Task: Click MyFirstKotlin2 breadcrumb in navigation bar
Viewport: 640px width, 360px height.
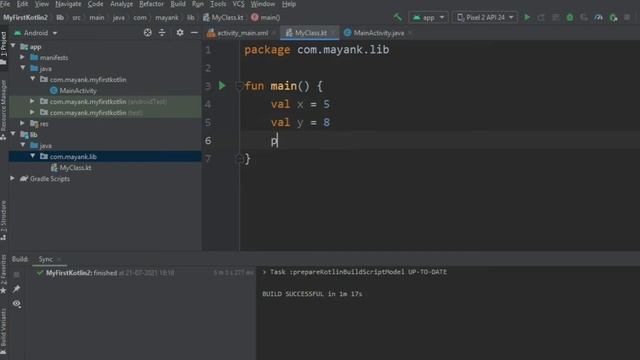Action: [x=26, y=18]
